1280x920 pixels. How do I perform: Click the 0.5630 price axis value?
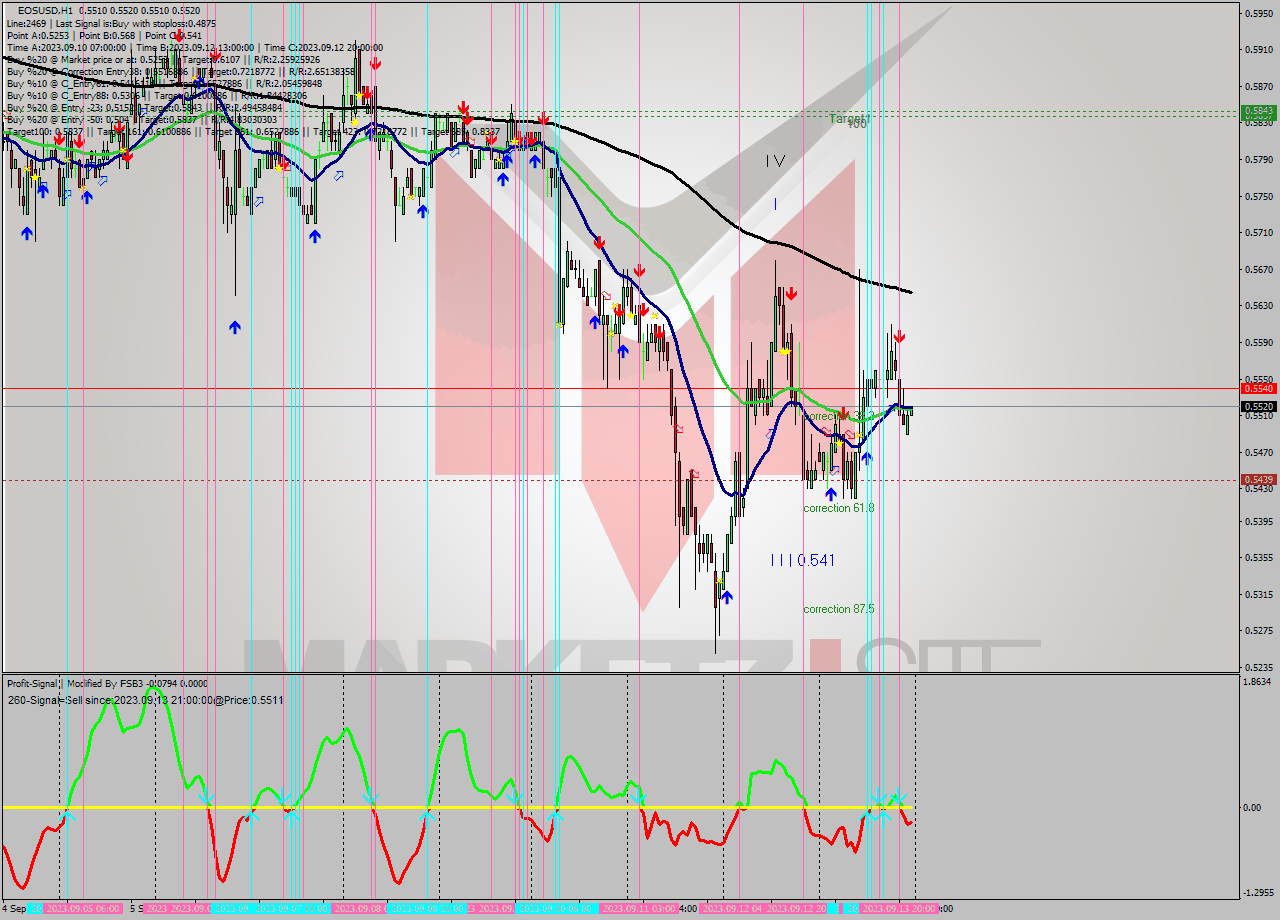tap(1258, 306)
